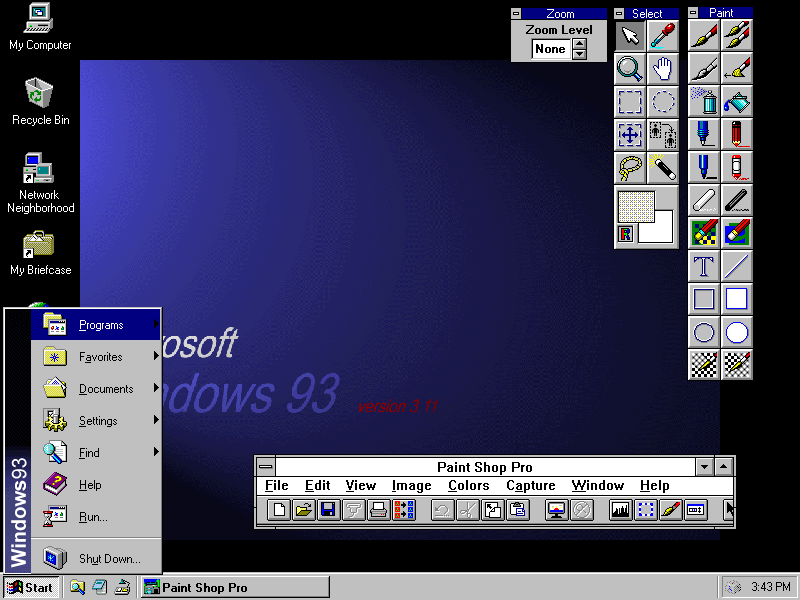Open the Capture menu
This screenshot has height=600, width=800.
click(x=530, y=486)
